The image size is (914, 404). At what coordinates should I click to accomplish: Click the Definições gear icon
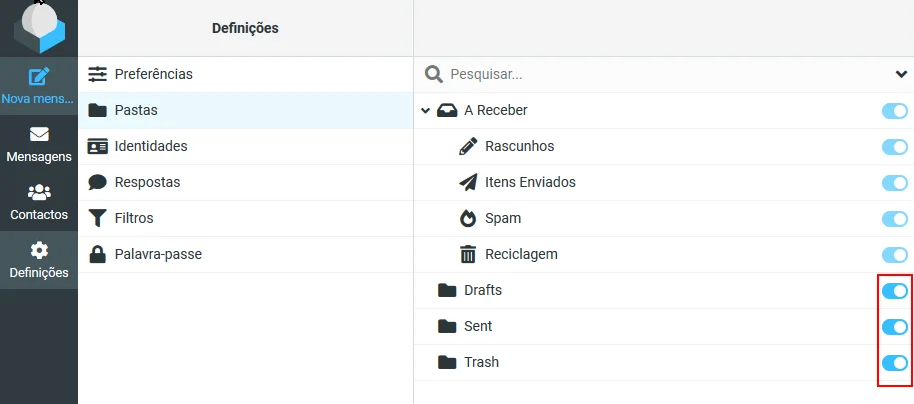39,250
